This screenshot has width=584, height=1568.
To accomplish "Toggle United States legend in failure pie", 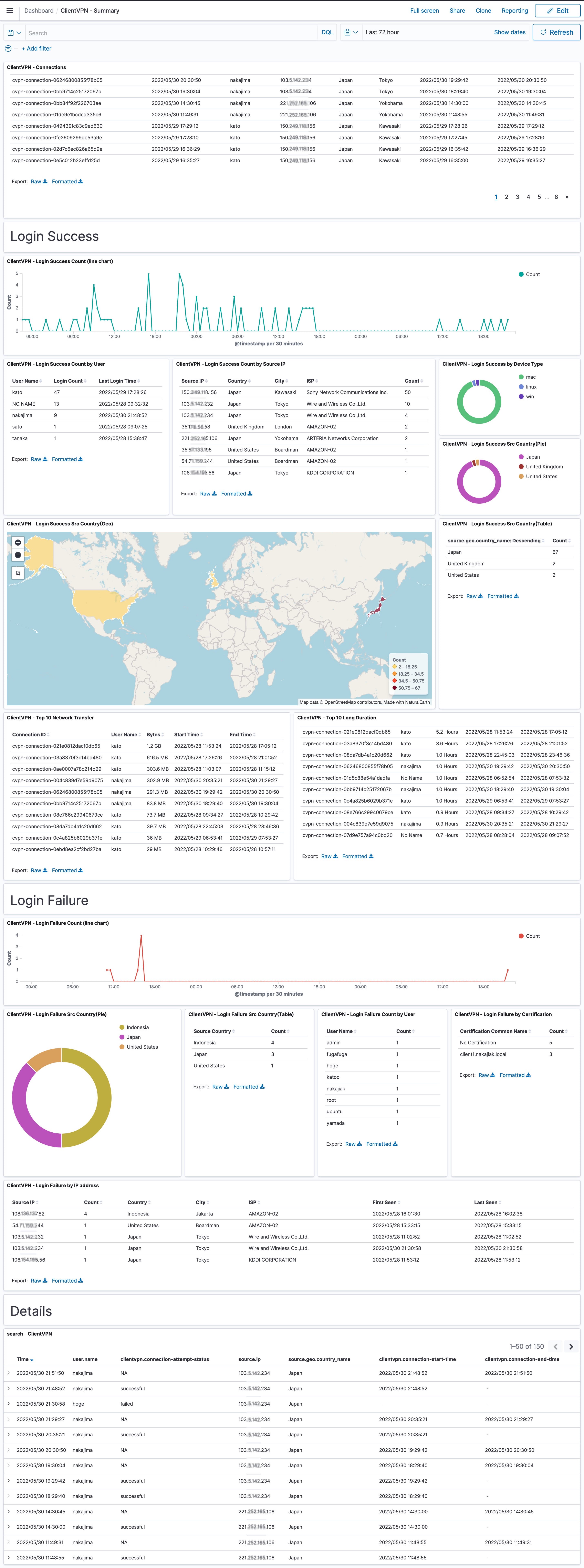I will point(139,1047).
